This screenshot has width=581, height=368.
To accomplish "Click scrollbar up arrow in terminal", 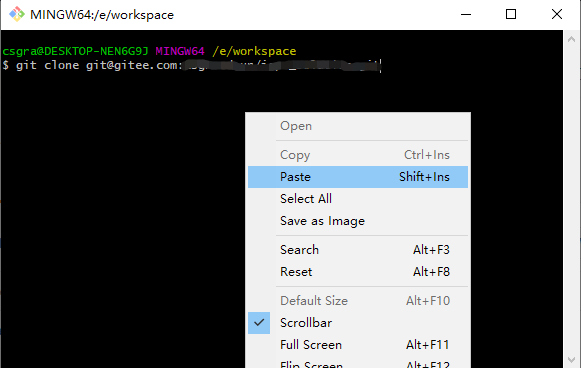I will pos(571,39).
